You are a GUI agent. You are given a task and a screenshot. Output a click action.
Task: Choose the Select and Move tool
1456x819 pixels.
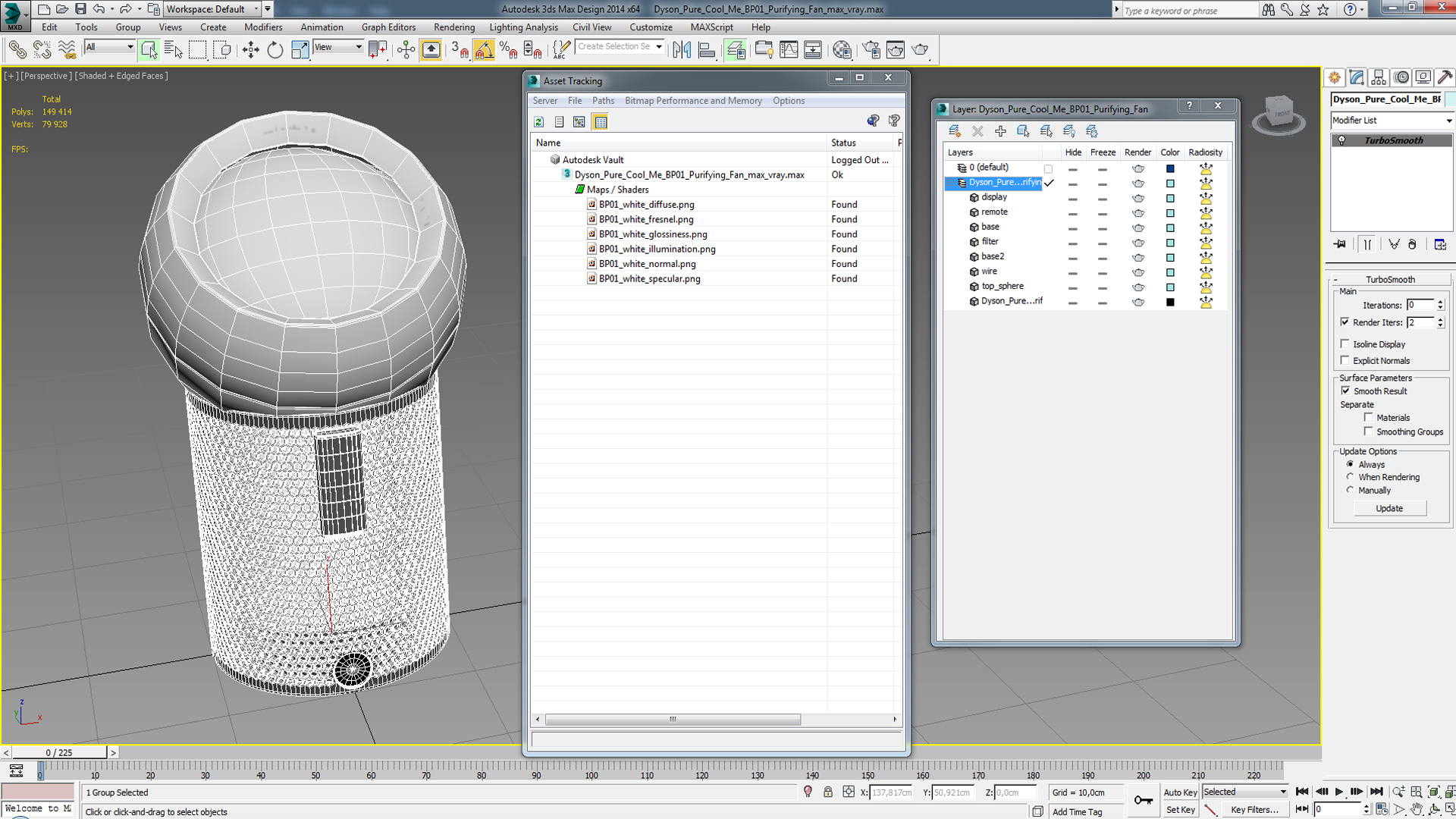(x=250, y=50)
